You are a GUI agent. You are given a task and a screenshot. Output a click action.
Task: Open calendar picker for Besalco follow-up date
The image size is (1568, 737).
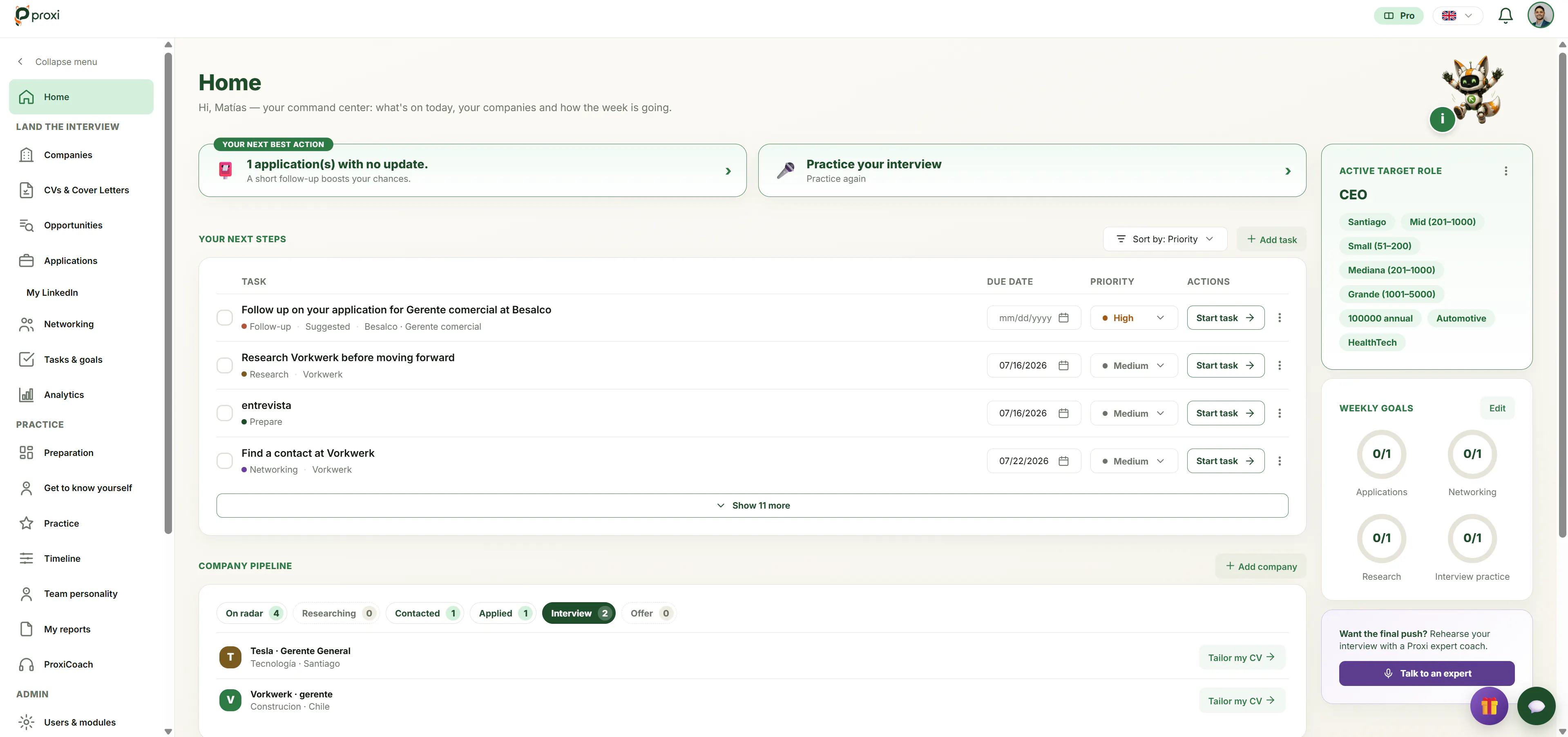[1063, 318]
